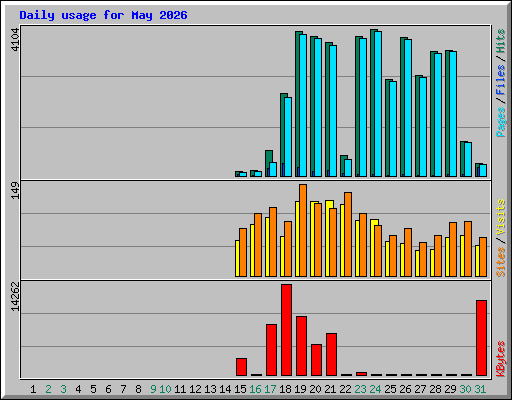Click the 'KBytes' legend label

click(x=501, y=359)
